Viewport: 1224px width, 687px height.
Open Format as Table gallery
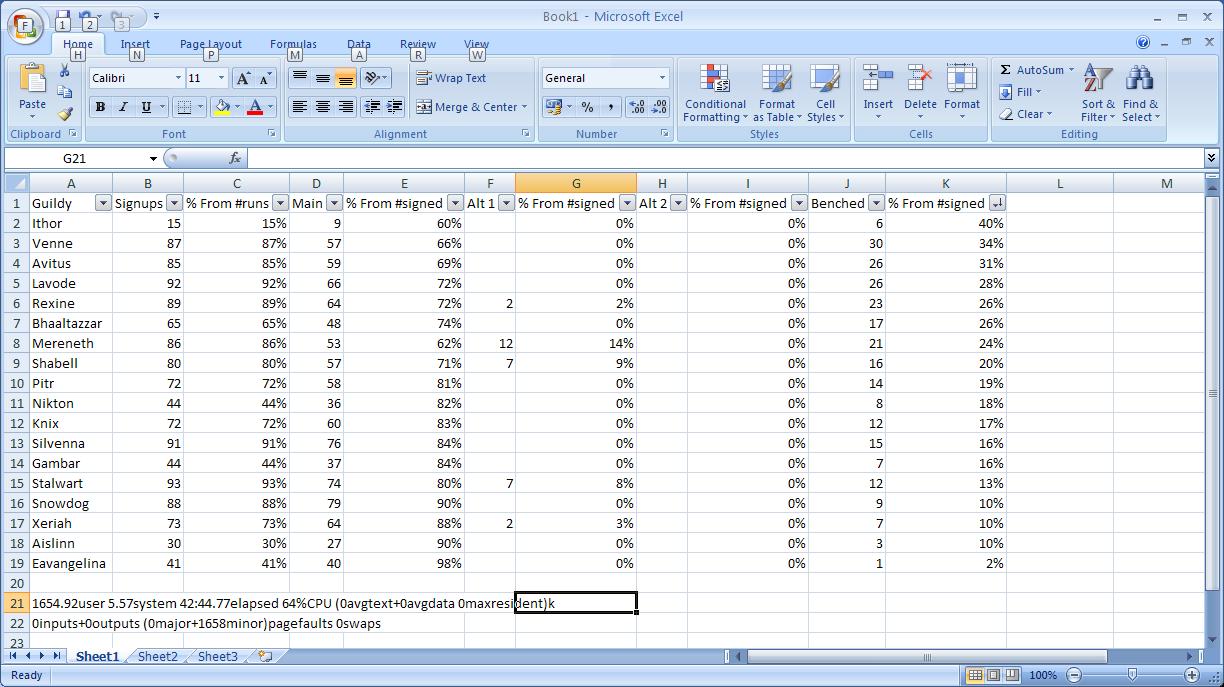[776, 93]
